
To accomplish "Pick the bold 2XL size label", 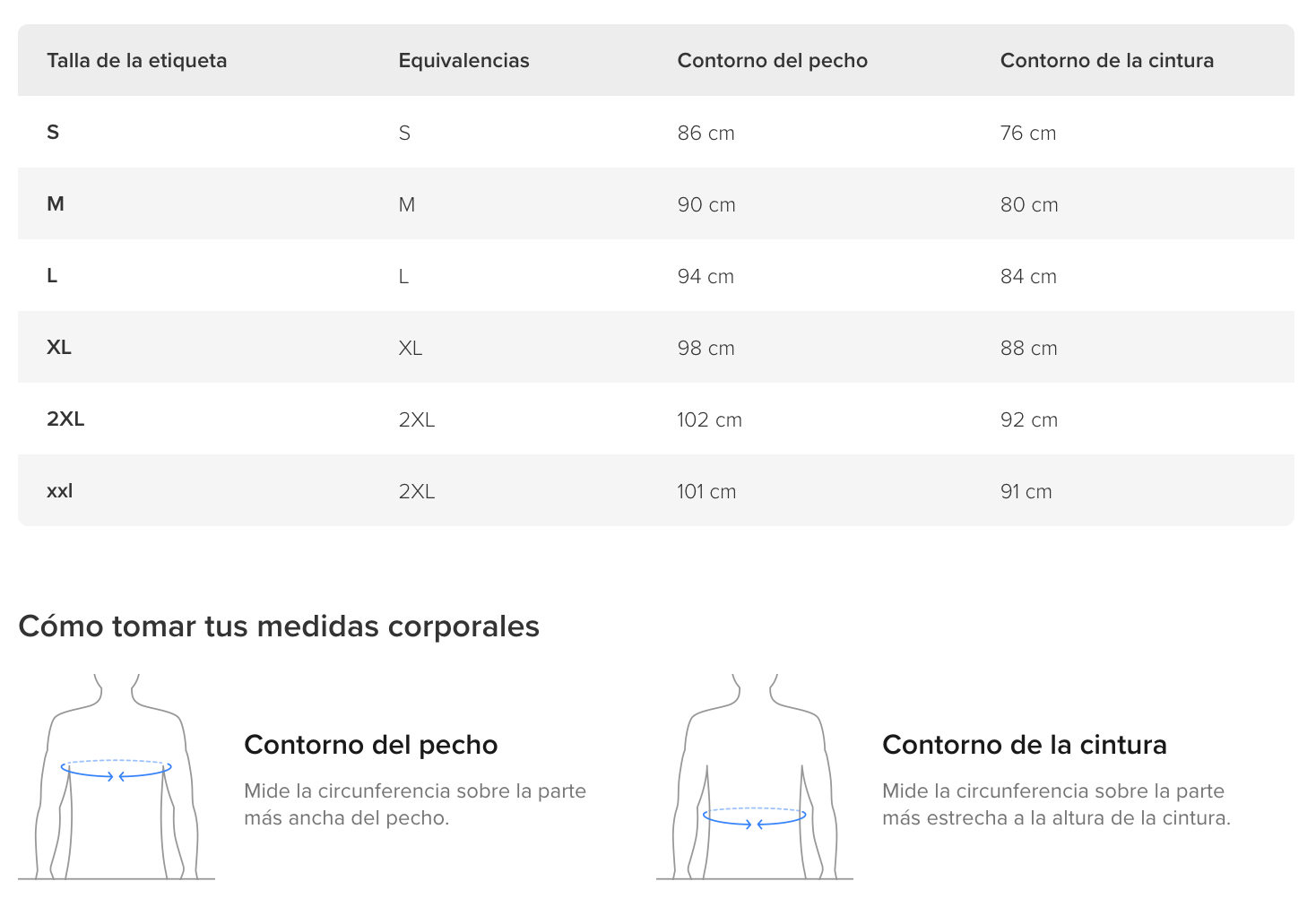I will 65,419.
